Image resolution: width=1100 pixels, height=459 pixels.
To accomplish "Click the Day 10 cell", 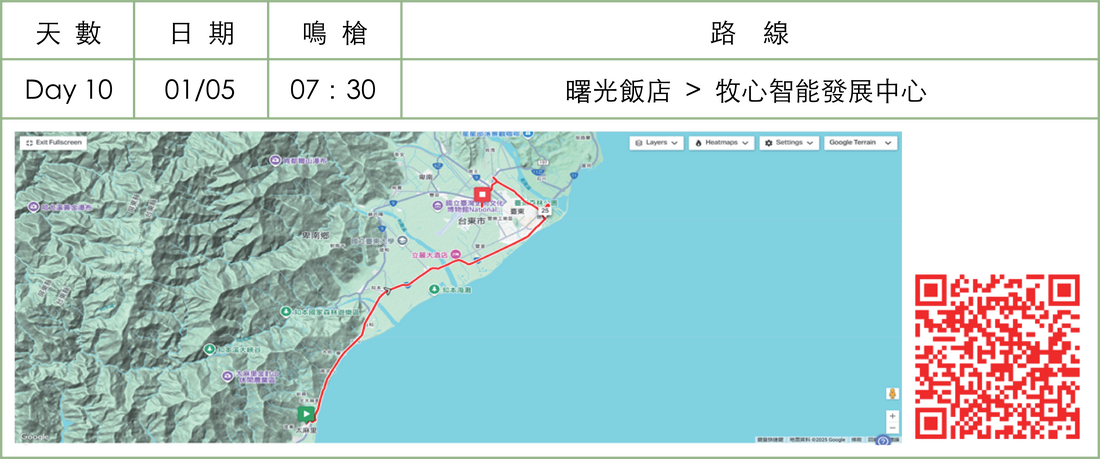I will coord(68,89).
